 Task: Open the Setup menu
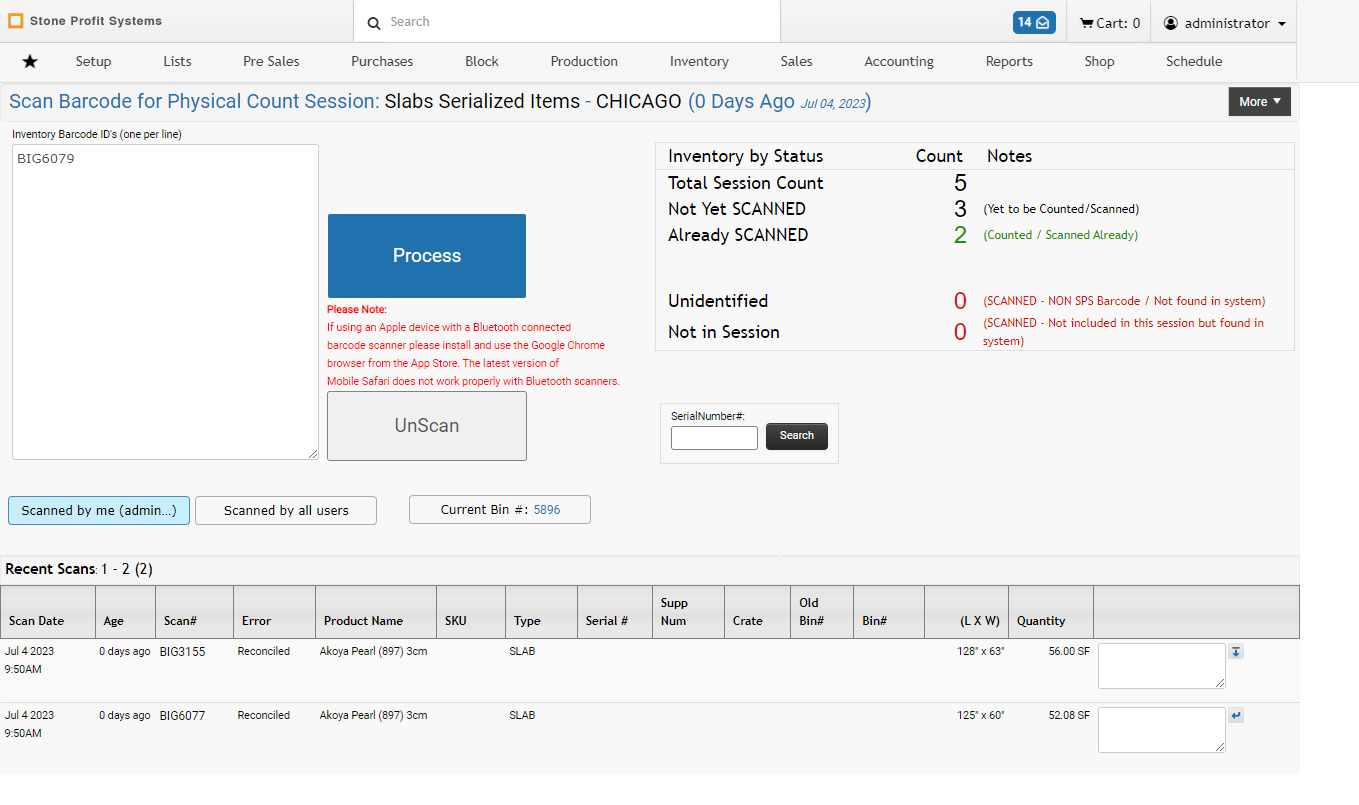point(93,61)
